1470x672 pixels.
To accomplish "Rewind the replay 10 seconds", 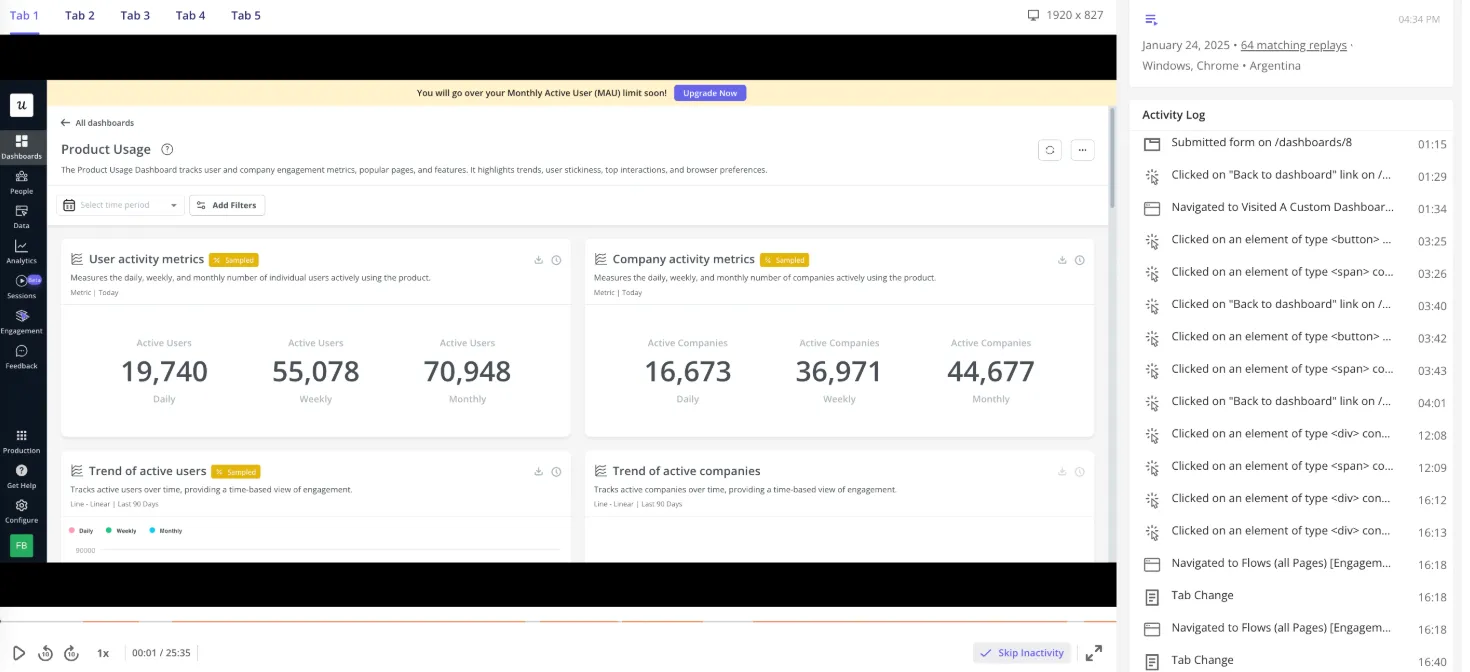I will (45, 653).
